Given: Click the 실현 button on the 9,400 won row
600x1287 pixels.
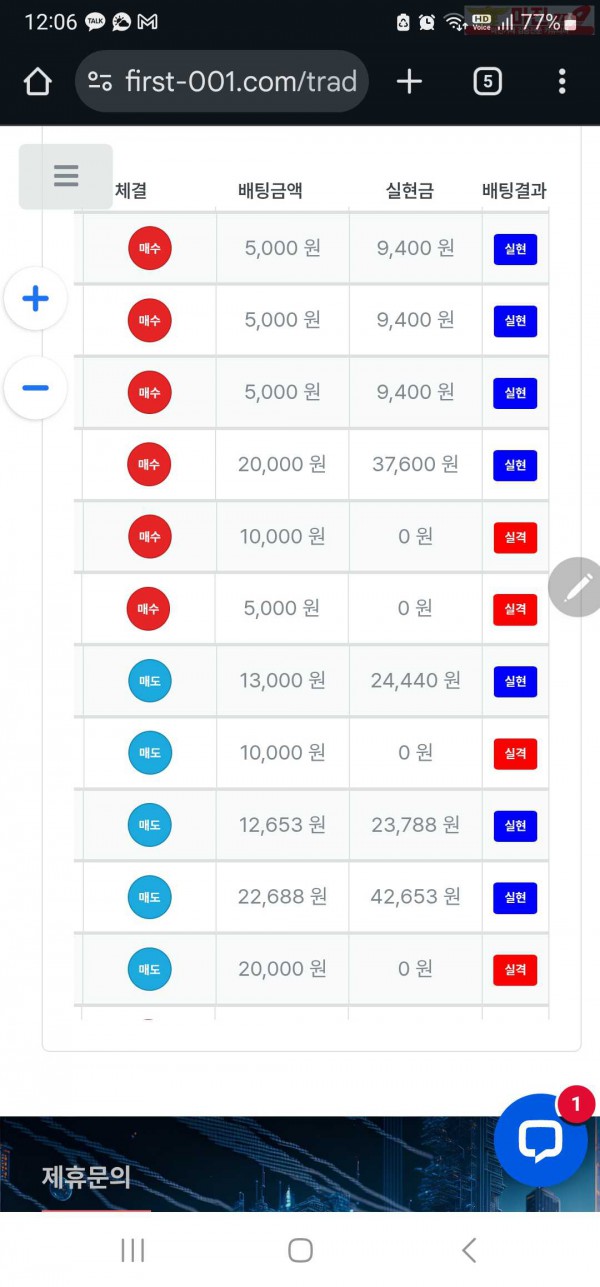Looking at the screenshot, I should 514,249.
